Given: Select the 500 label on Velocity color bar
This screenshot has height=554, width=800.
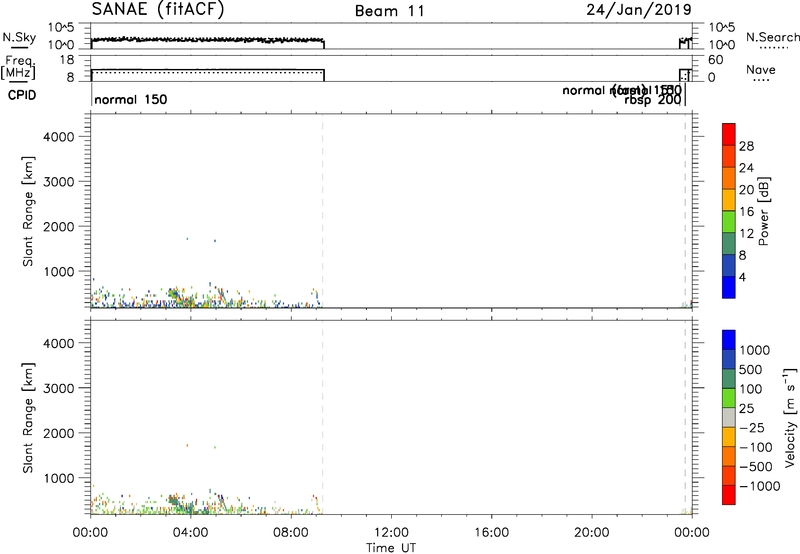Looking at the screenshot, I should 750,369.
